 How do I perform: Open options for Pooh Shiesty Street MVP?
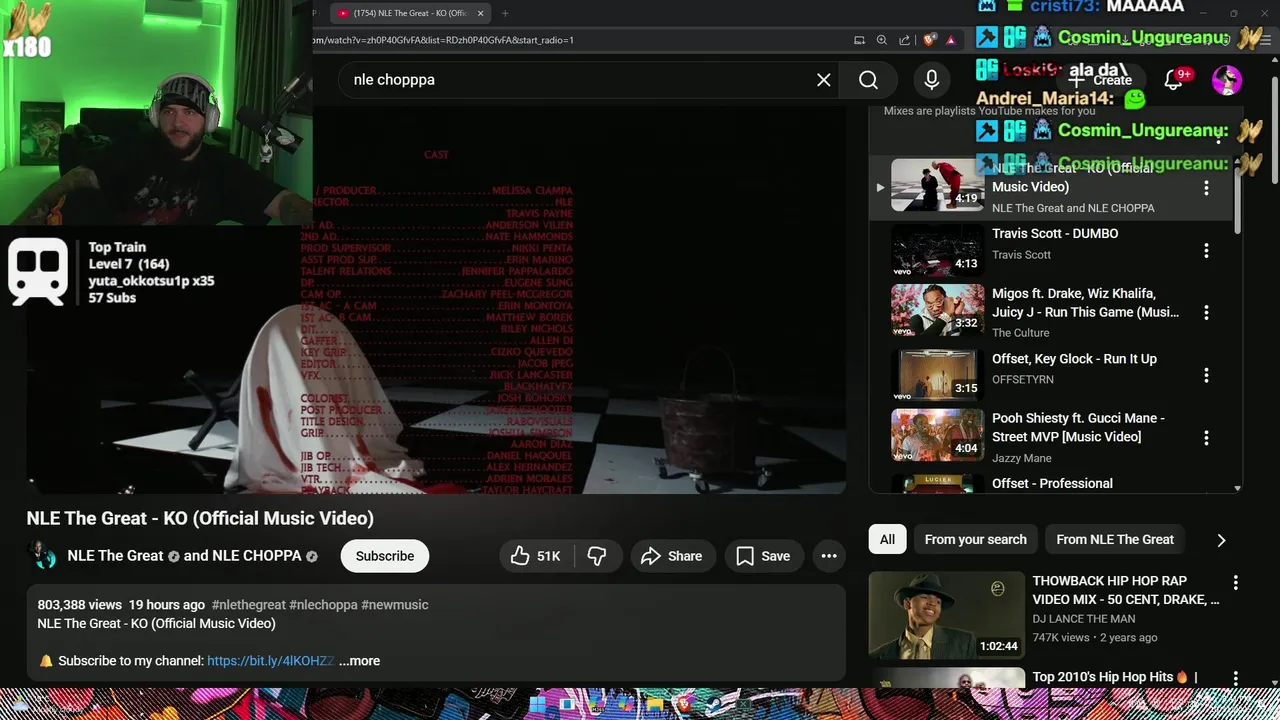[x=1206, y=437]
